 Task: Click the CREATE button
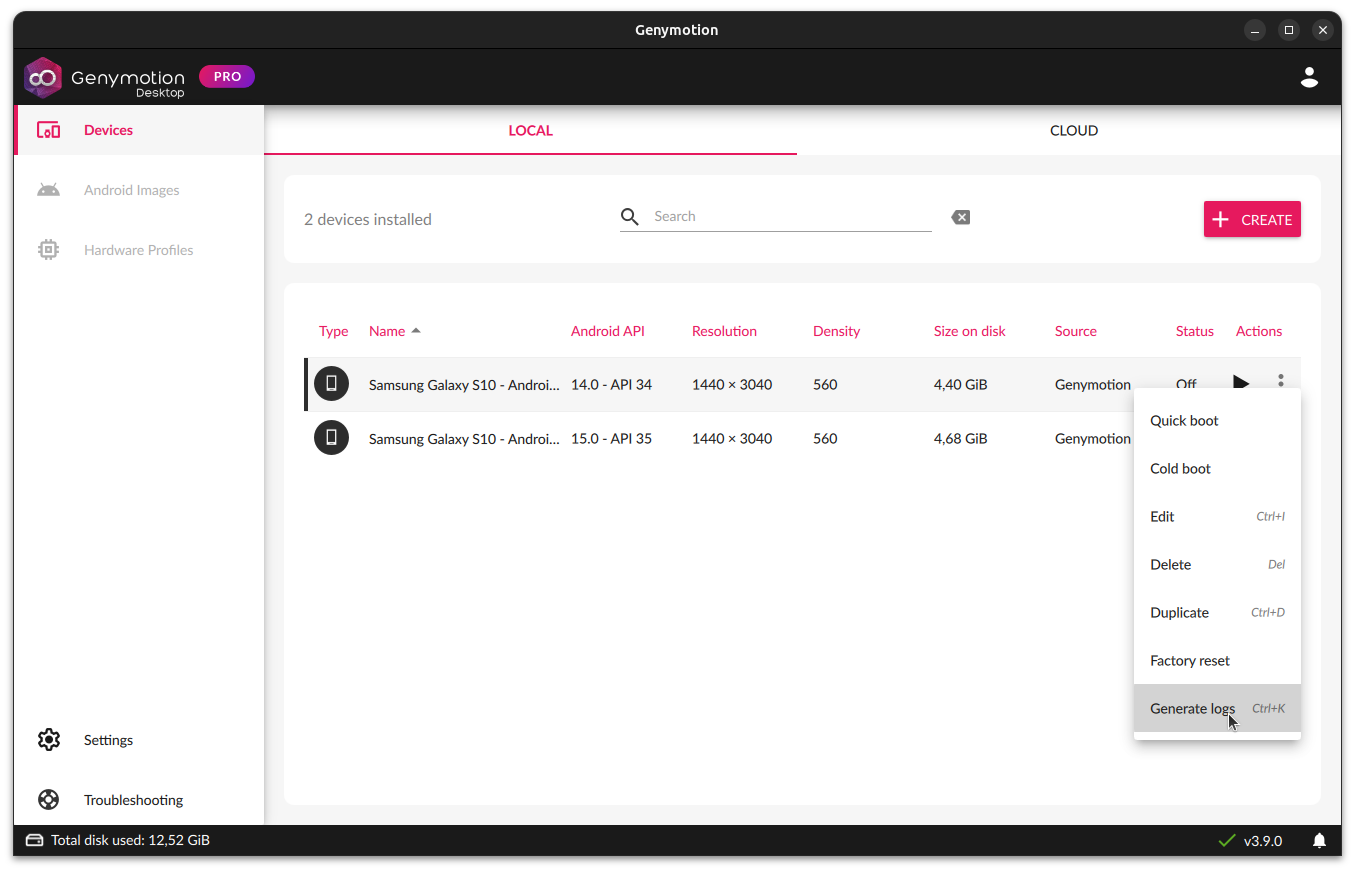click(x=1252, y=219)
